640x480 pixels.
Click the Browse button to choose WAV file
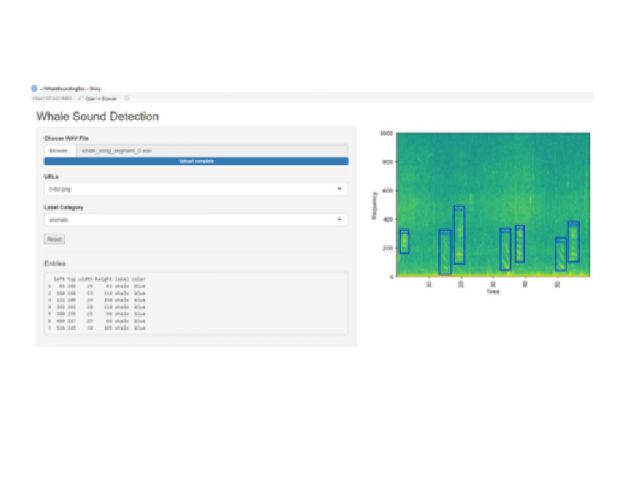click(60, 150)
